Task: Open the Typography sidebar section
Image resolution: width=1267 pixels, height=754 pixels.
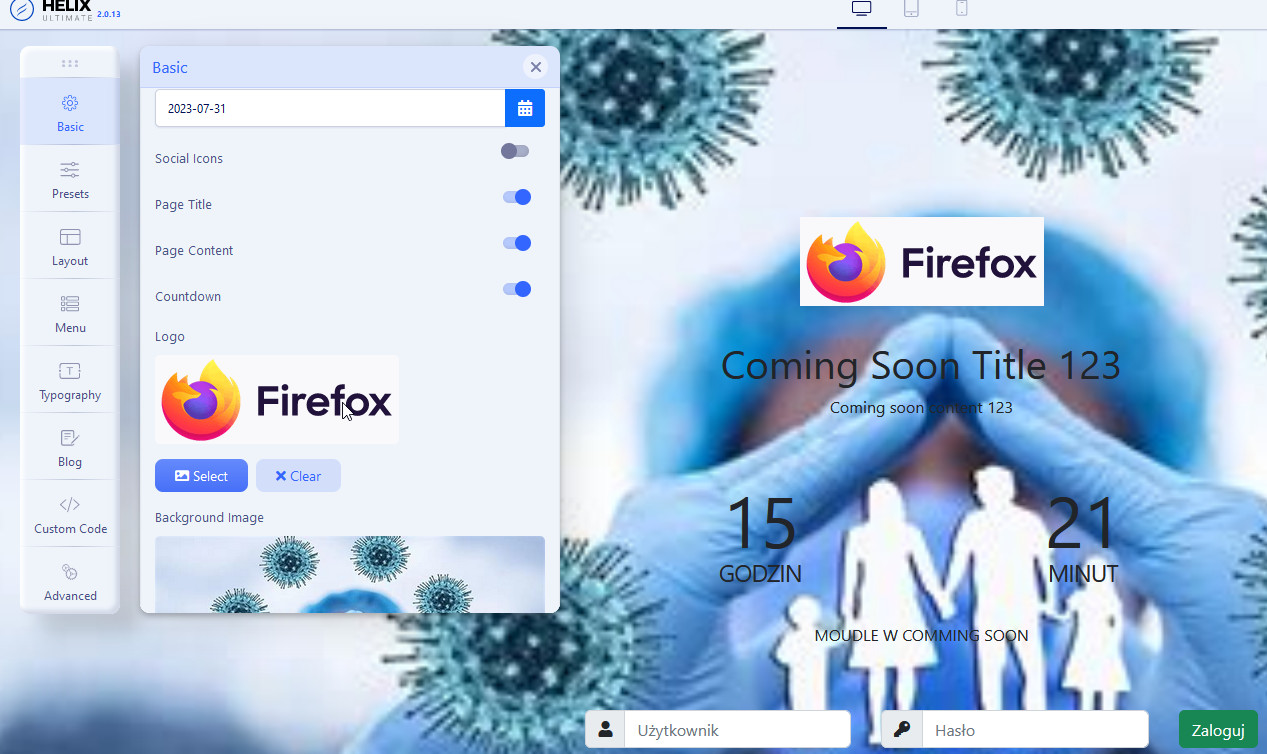Action: (x=70, y=380)
